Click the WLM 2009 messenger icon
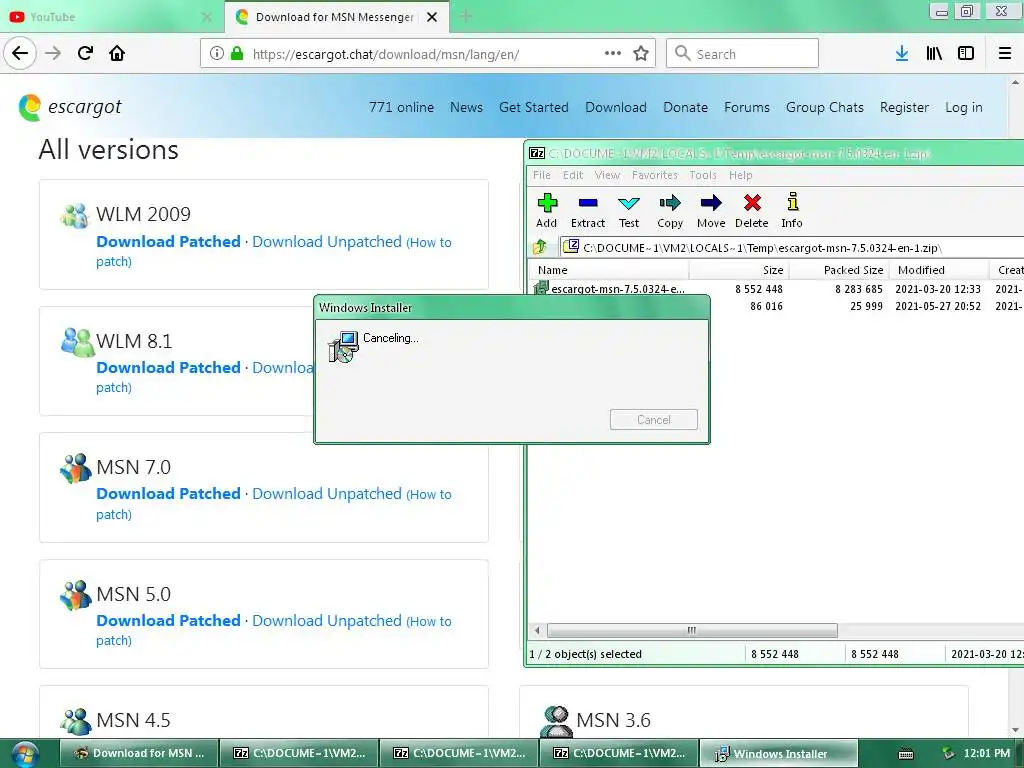Viewport: 1024px width, 768px height. point(74,215)
